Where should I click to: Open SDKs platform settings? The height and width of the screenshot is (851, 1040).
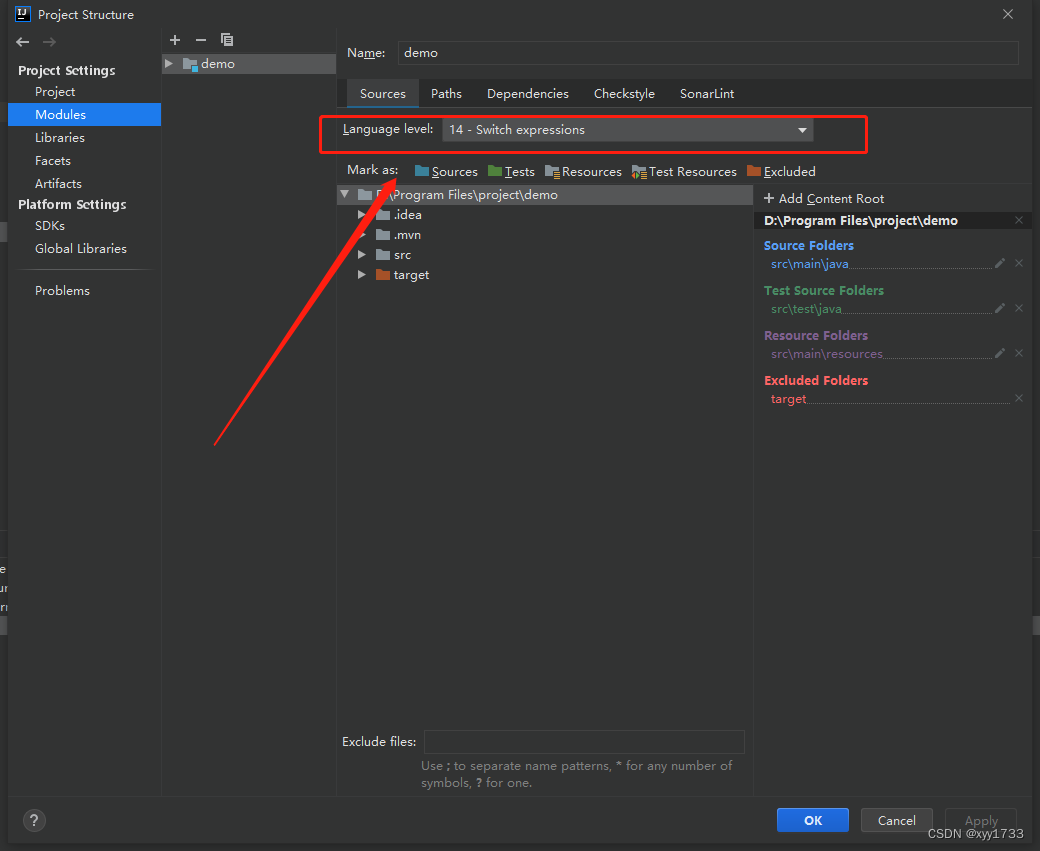50,226
